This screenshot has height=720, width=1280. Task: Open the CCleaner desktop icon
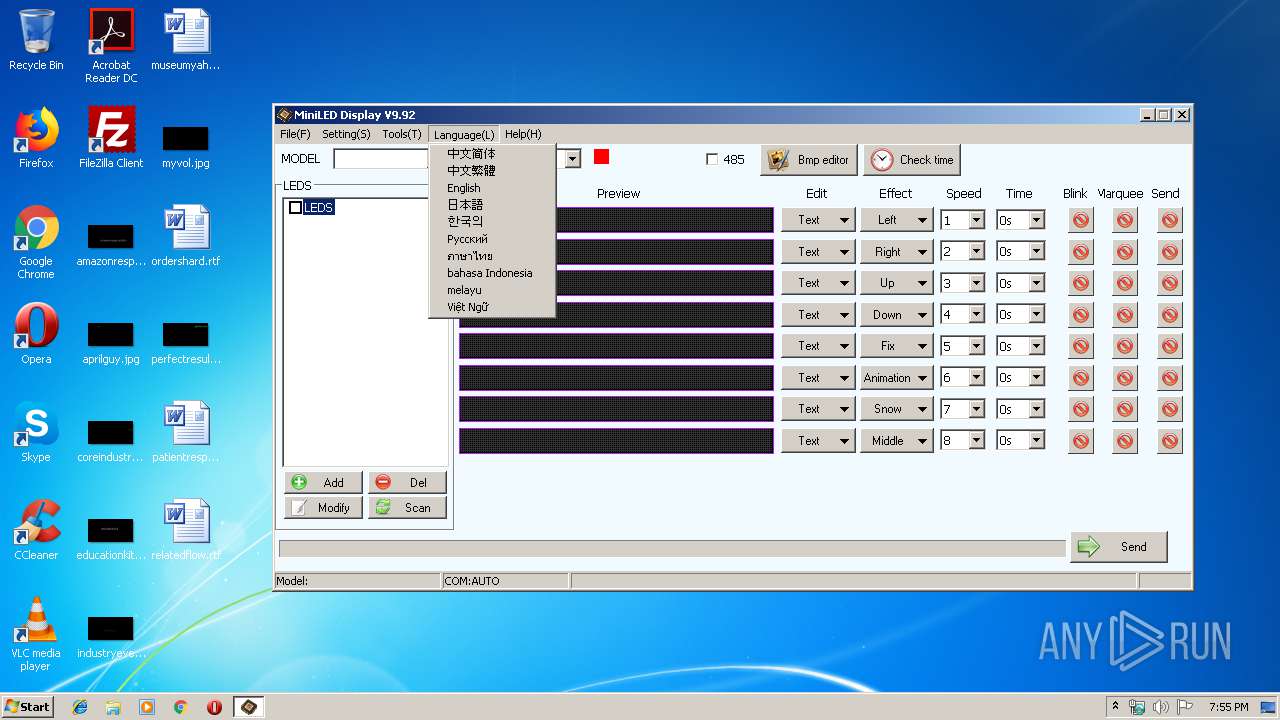(36, 531)
